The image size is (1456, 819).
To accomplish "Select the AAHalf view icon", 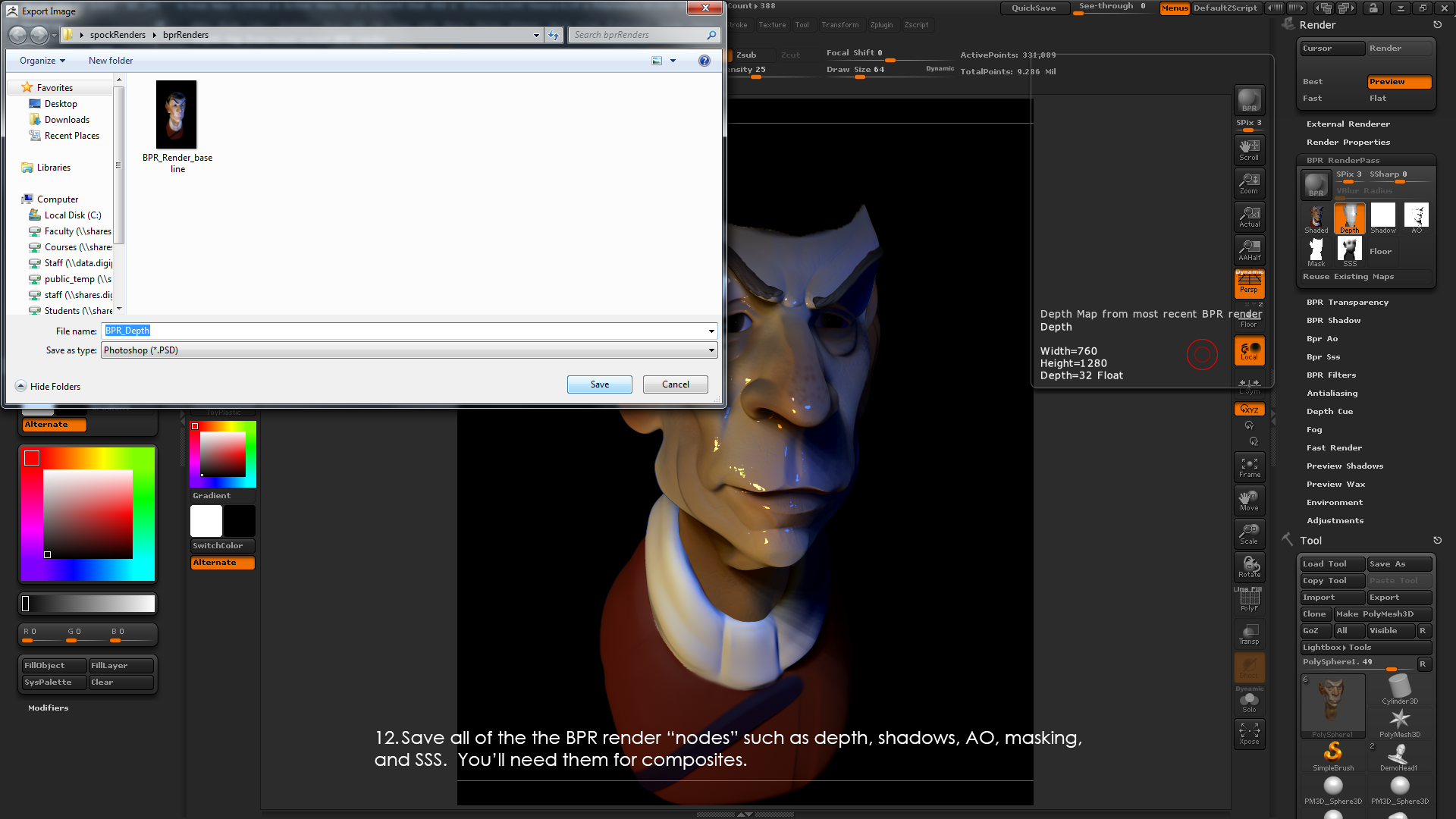I will (x=1249, y=249).
